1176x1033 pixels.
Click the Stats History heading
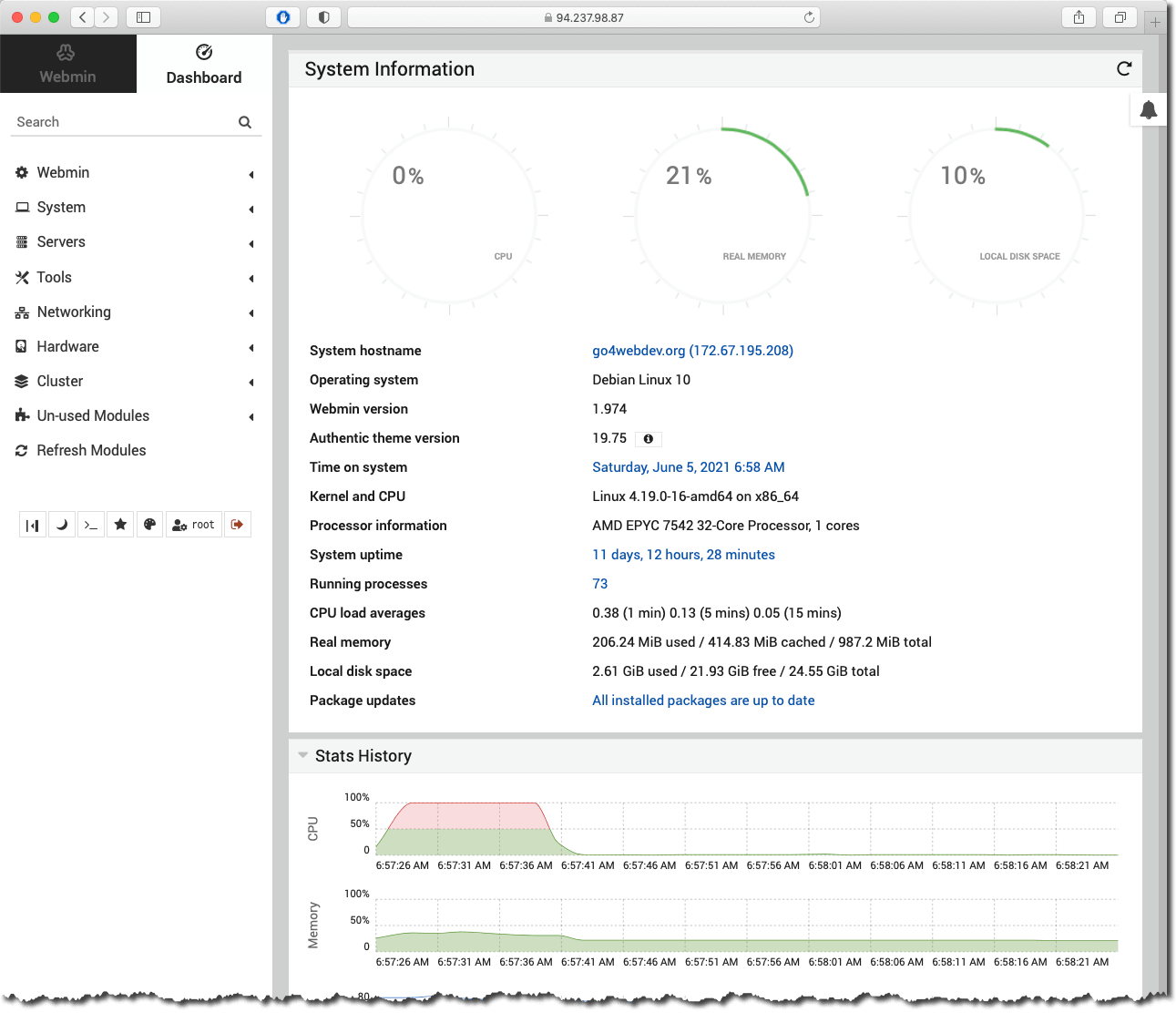363,756
